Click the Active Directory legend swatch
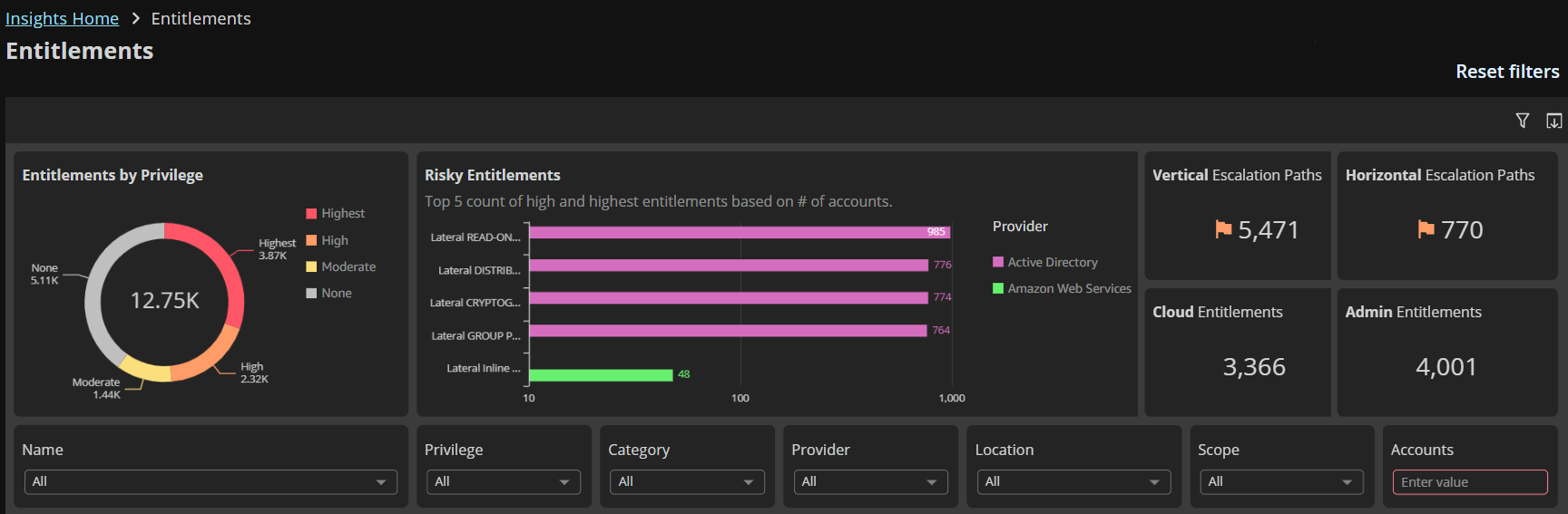The height and width of the screenshot is (514, 1568). (998, 262)
